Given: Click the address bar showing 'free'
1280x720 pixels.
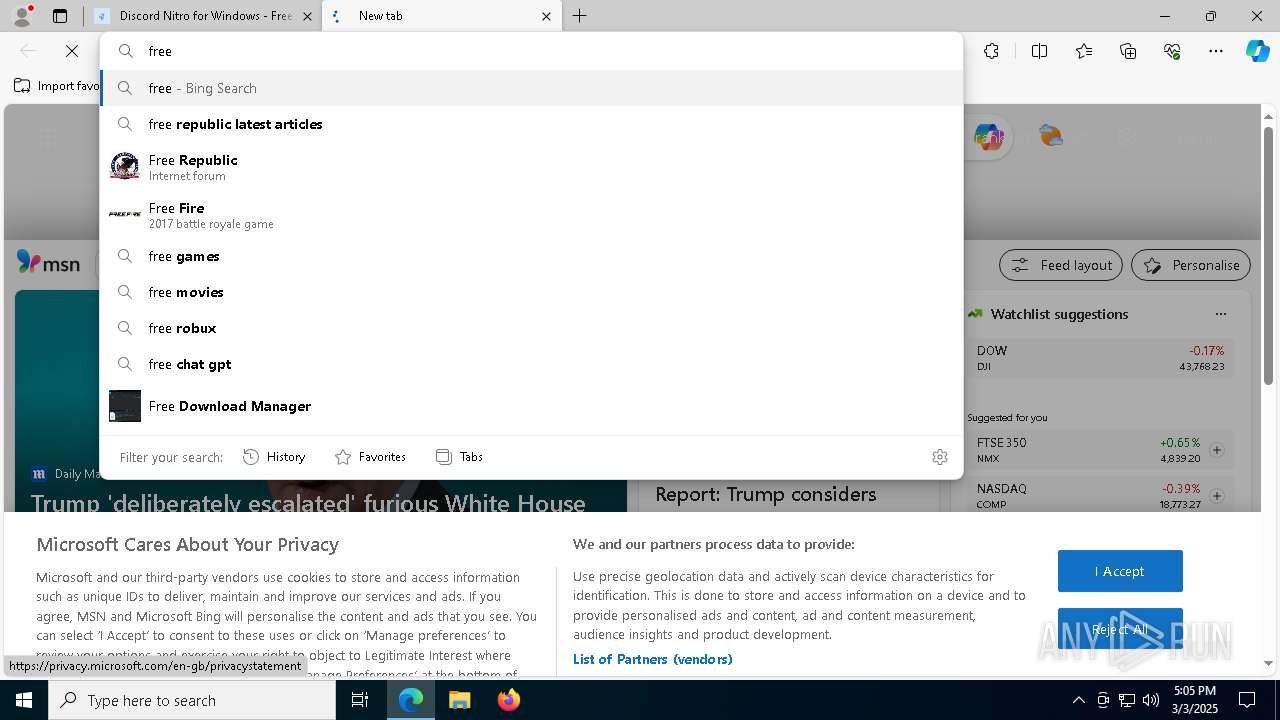Looking at the screenshot, I should [531, 51].
